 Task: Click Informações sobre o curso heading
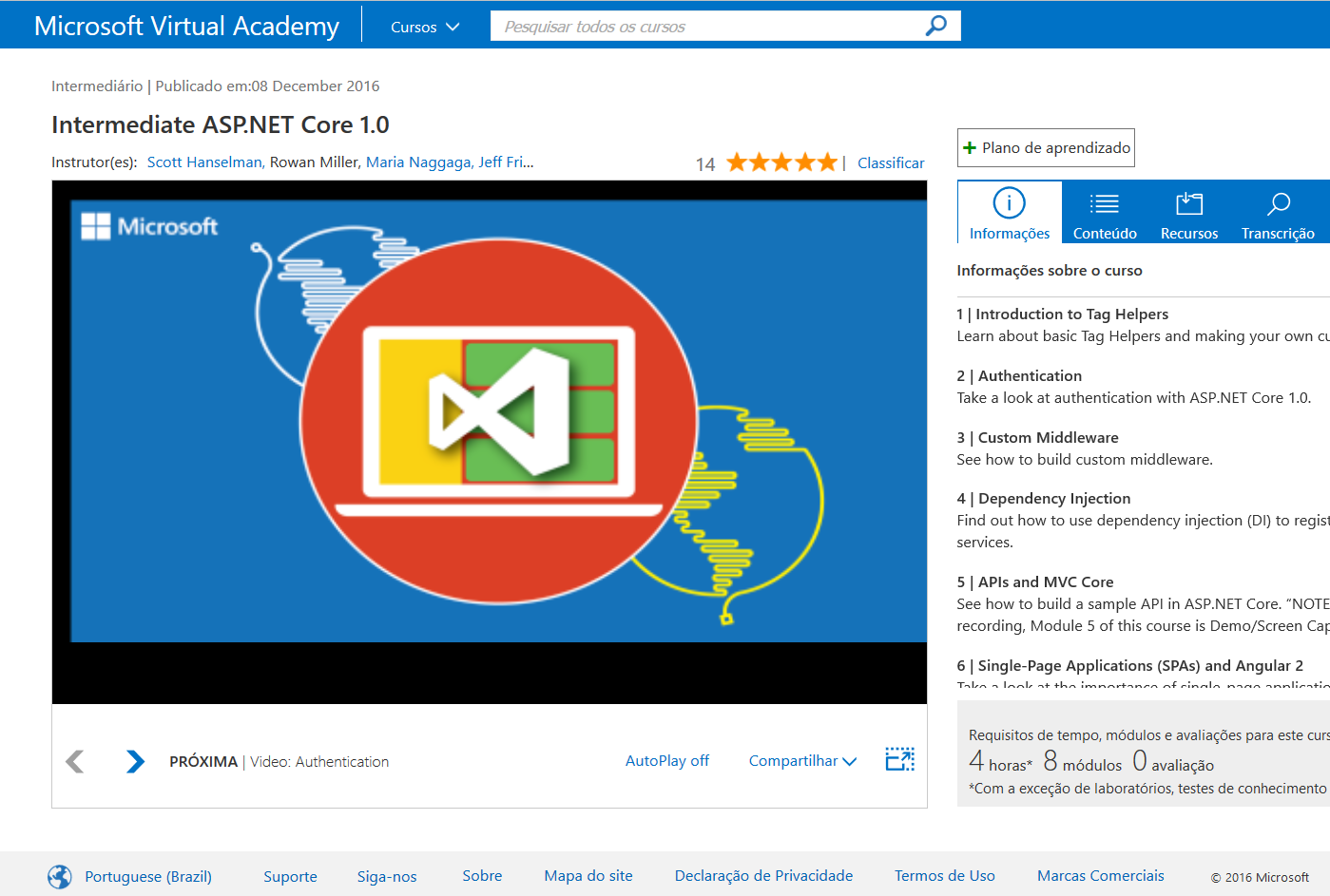1050,271
